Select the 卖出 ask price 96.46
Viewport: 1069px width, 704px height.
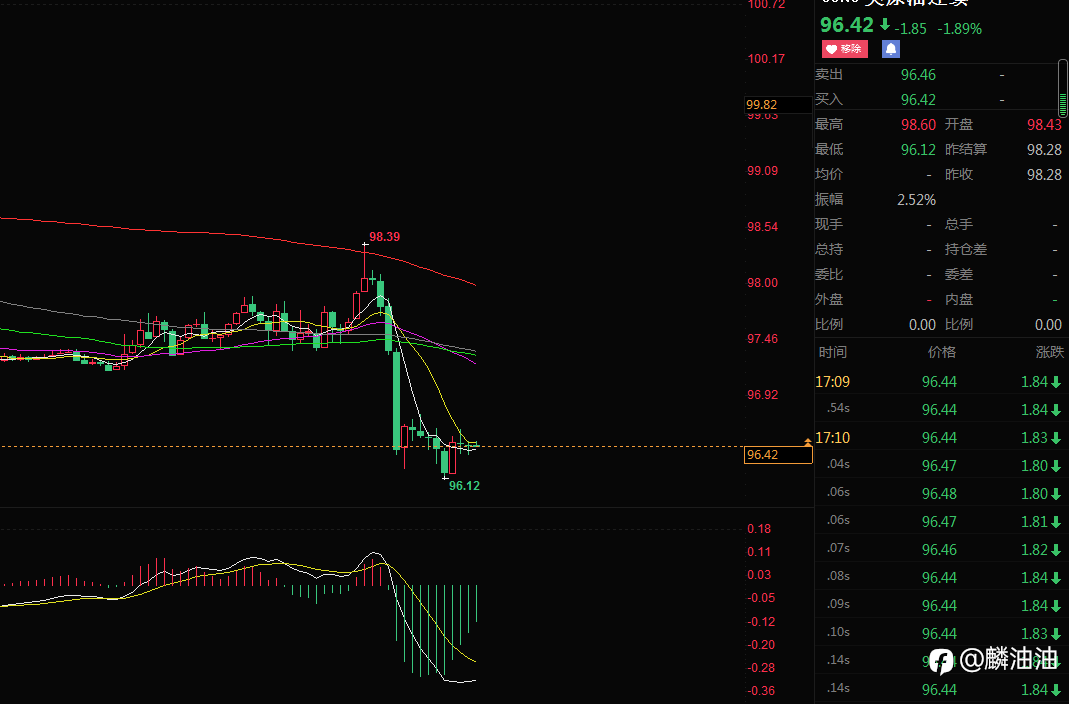point(918,75)
